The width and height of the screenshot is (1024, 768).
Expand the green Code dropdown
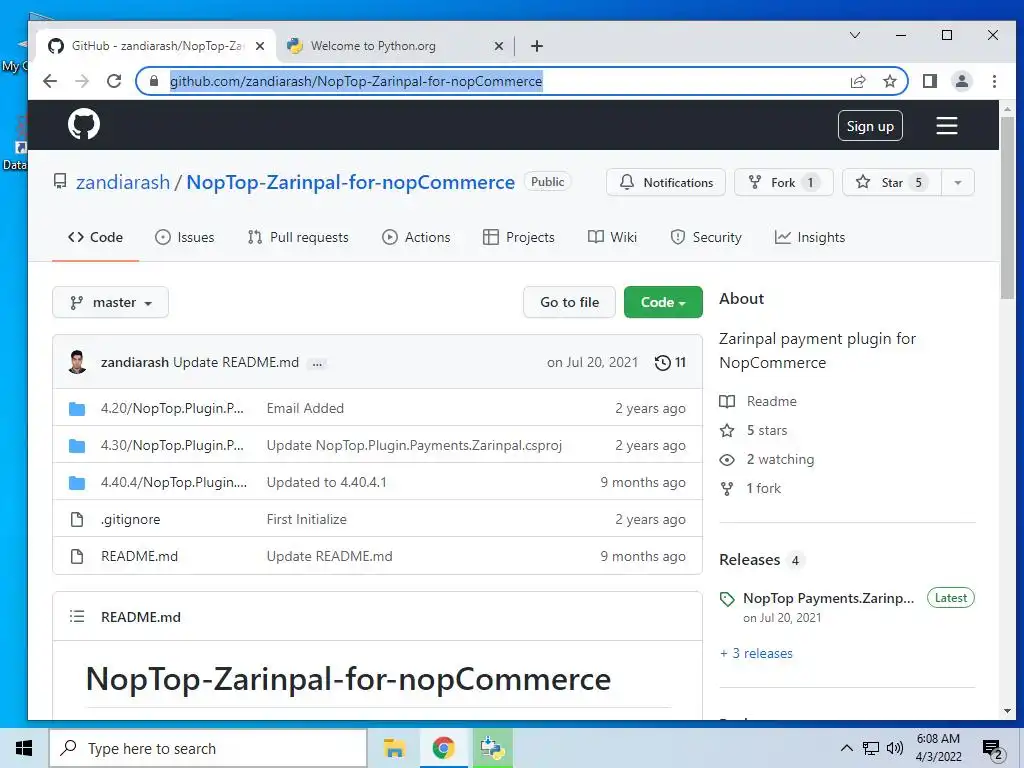[x=663, y=302]
